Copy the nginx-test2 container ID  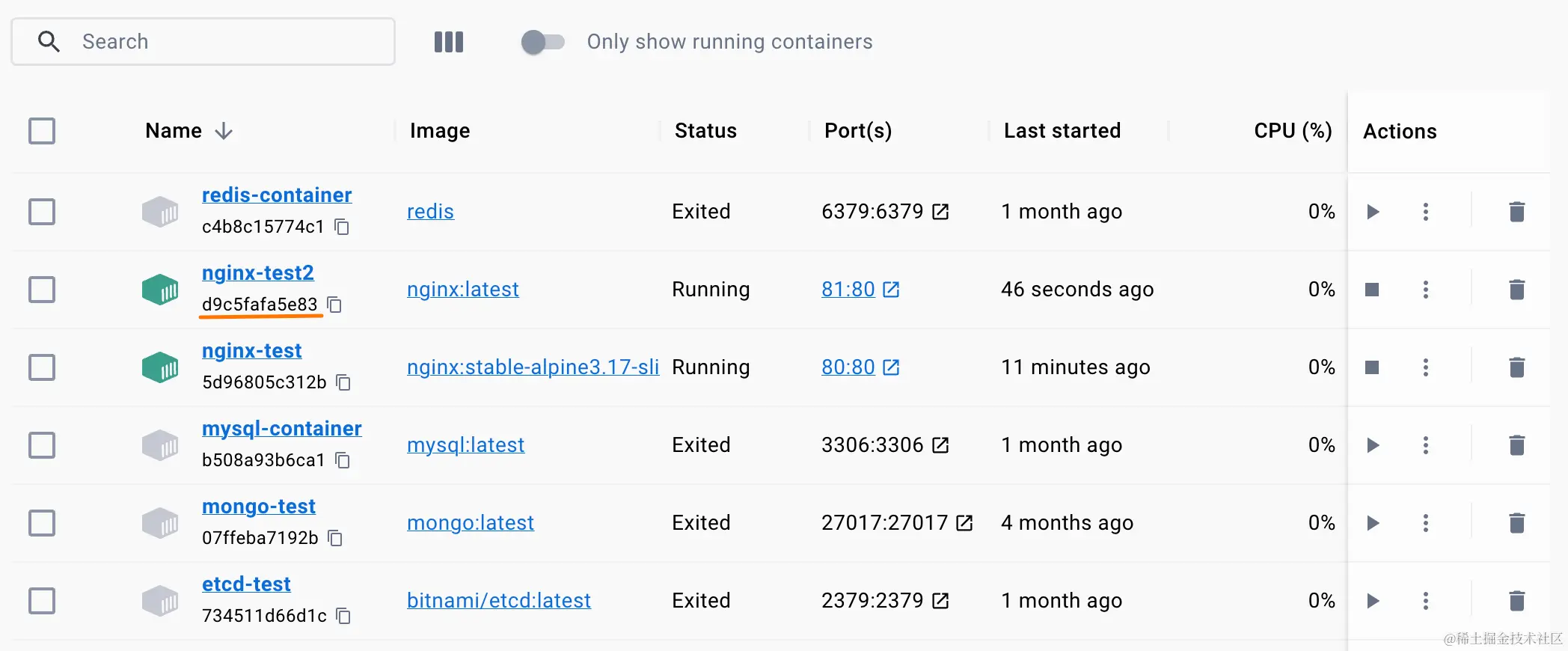(335, 305)
